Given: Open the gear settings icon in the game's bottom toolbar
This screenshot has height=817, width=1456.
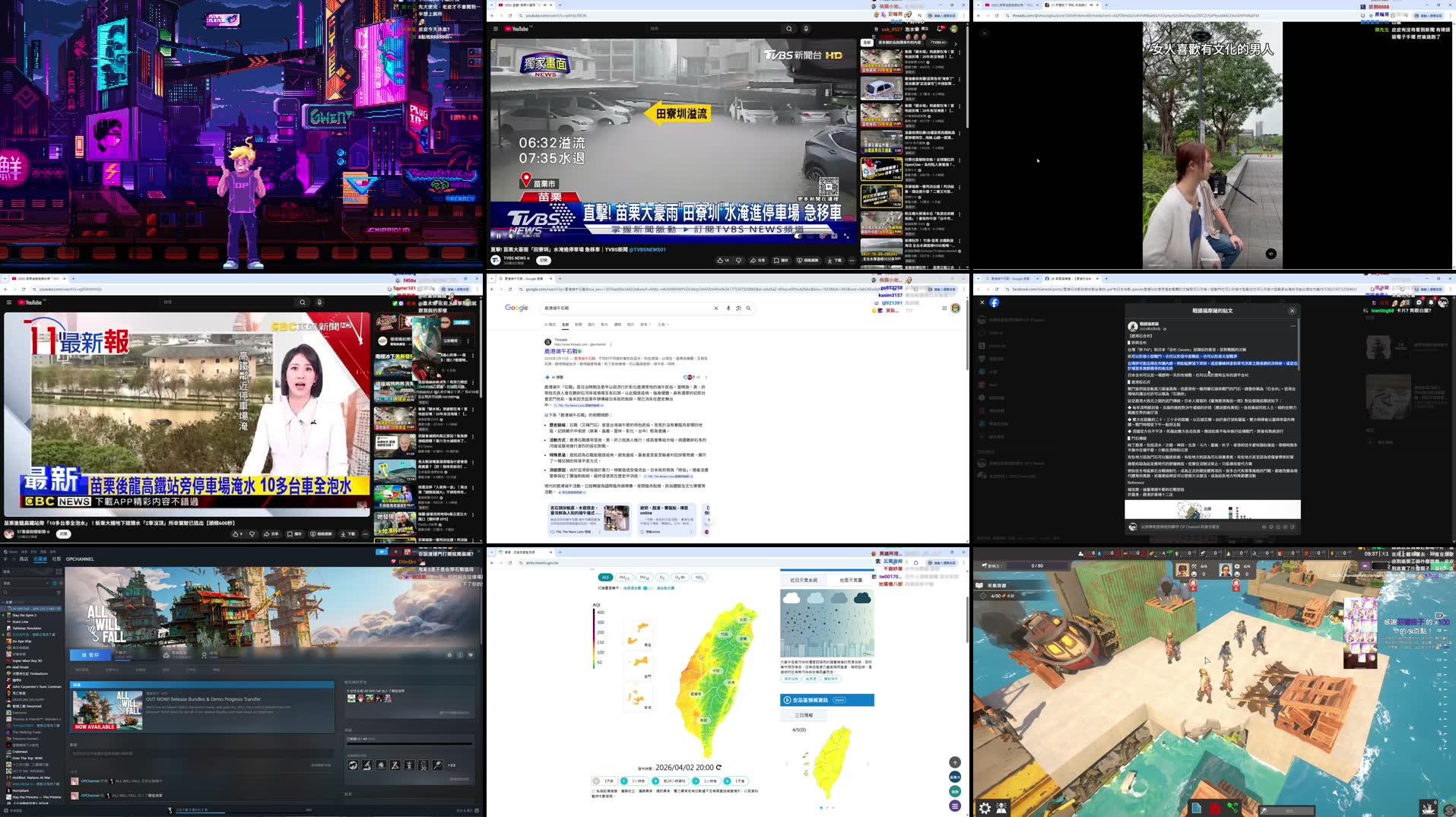Looking at the screenshot, I should coord(985,808).
